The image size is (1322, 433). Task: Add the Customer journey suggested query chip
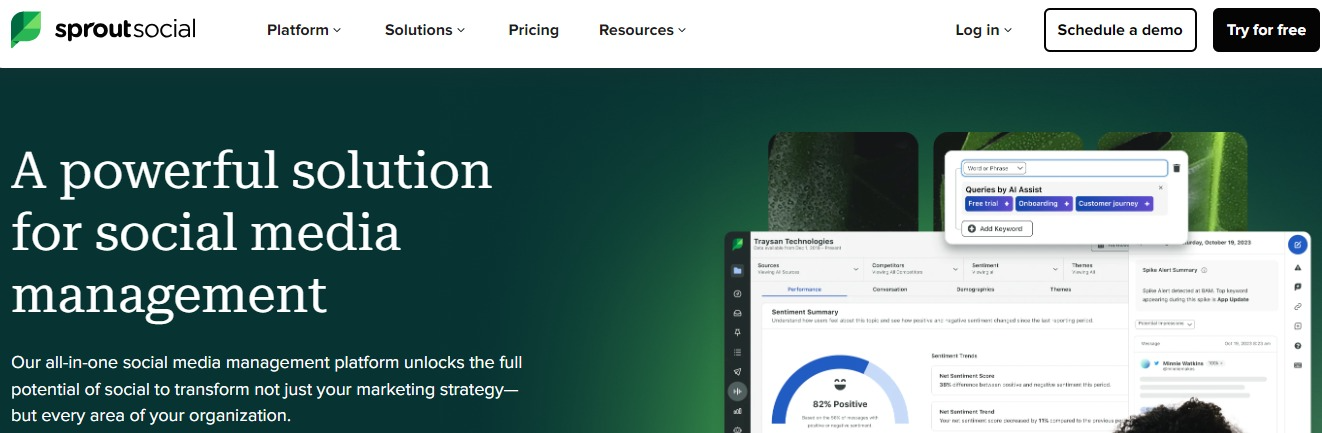click(x=1114, y=203)
